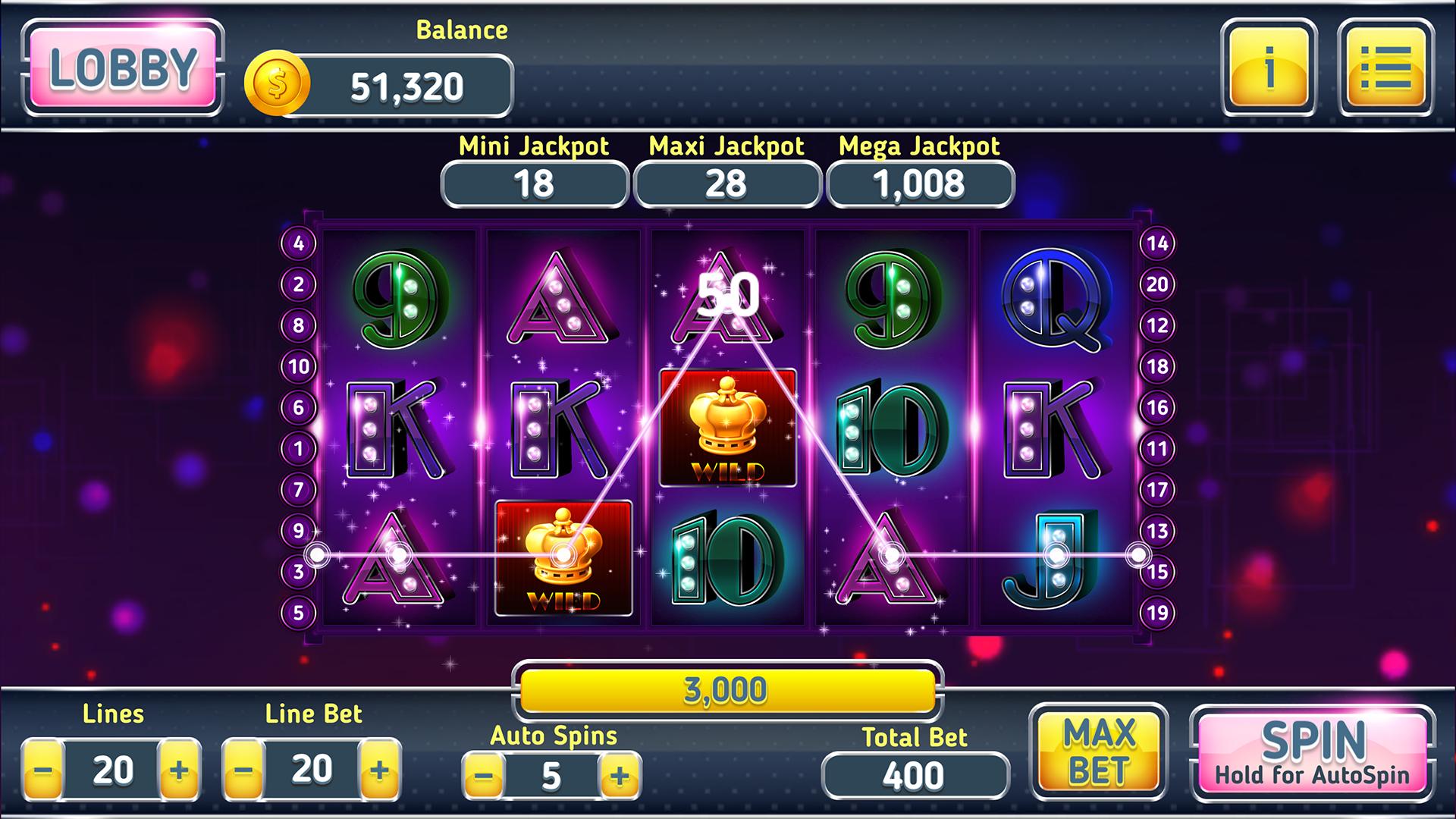Select payline number 4 marker
Image resolution: width=1456 pixels, height=819 pixels.
tap(298, 243)
